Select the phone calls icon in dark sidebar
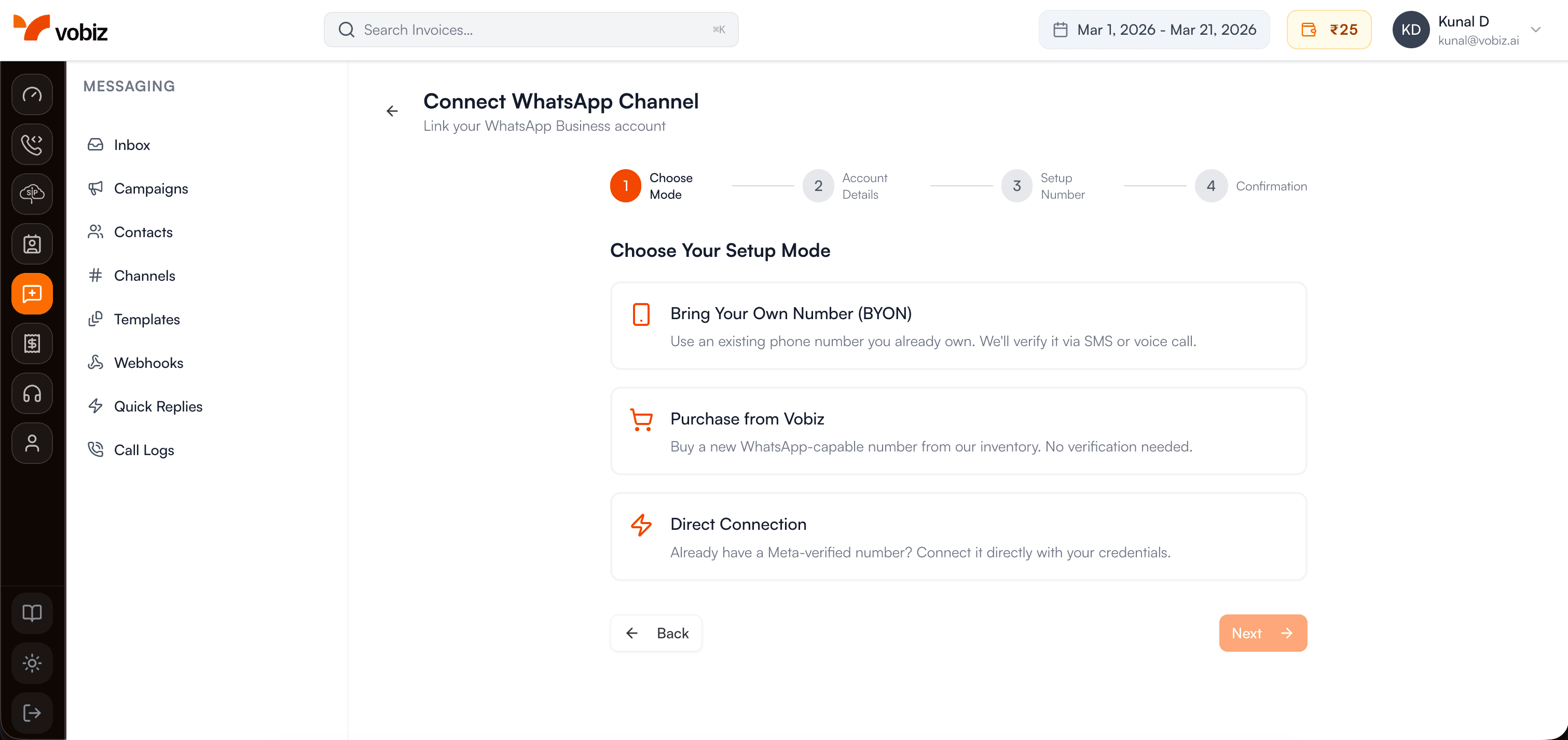The image size is (1568, 740). pos(32,144)
